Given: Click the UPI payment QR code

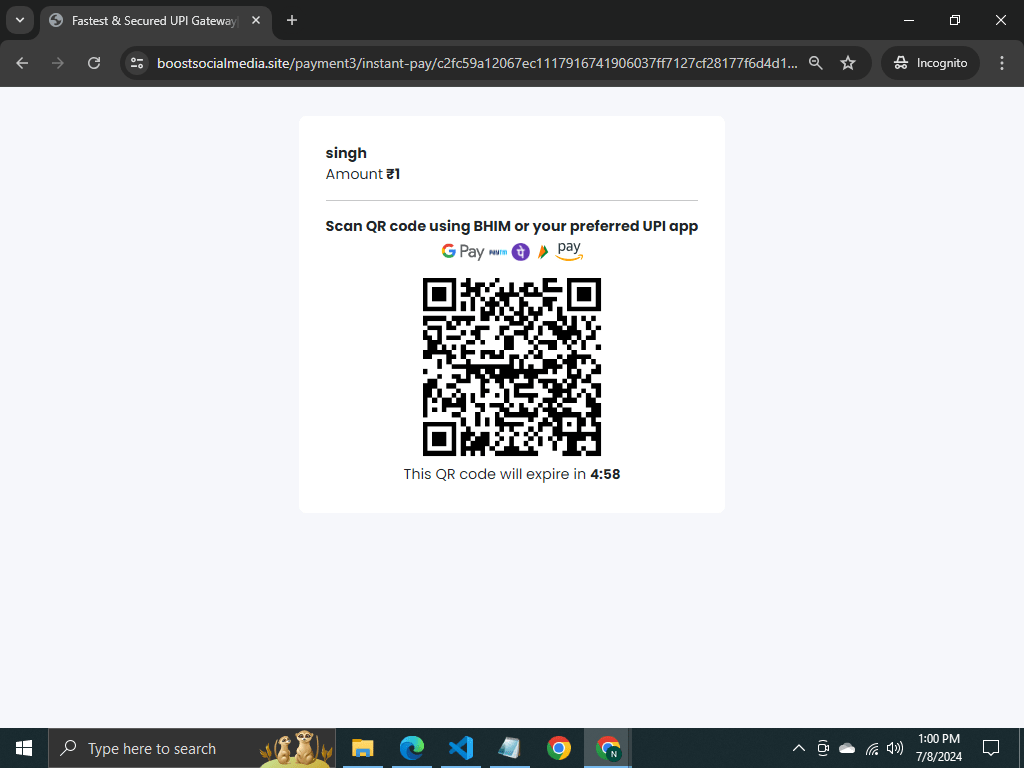Looking at the screenshot, I should point(512,367).
